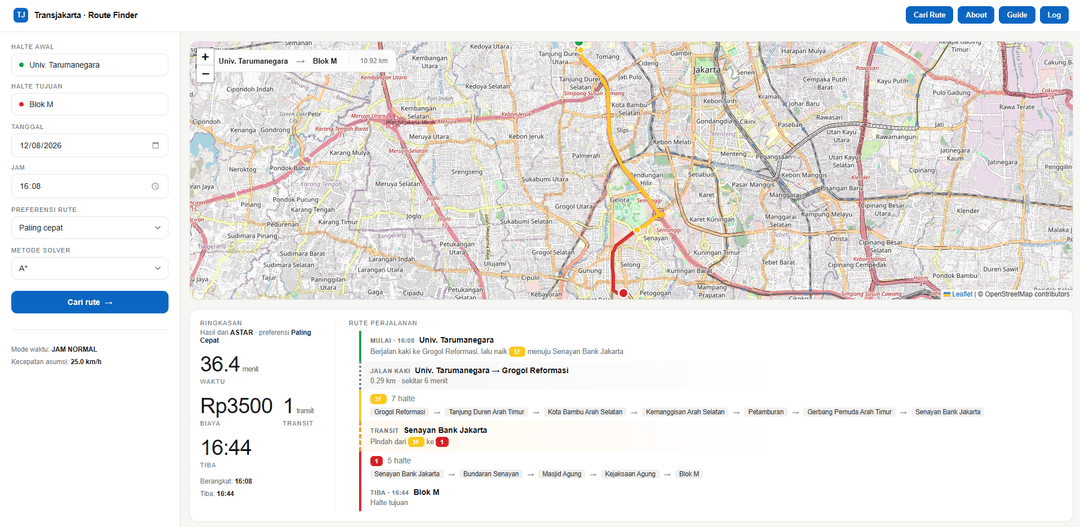Click the Kejaksaan Agung stop chip
The image size is (1080, 527).
pyautogui.click(x=630, y=474)
